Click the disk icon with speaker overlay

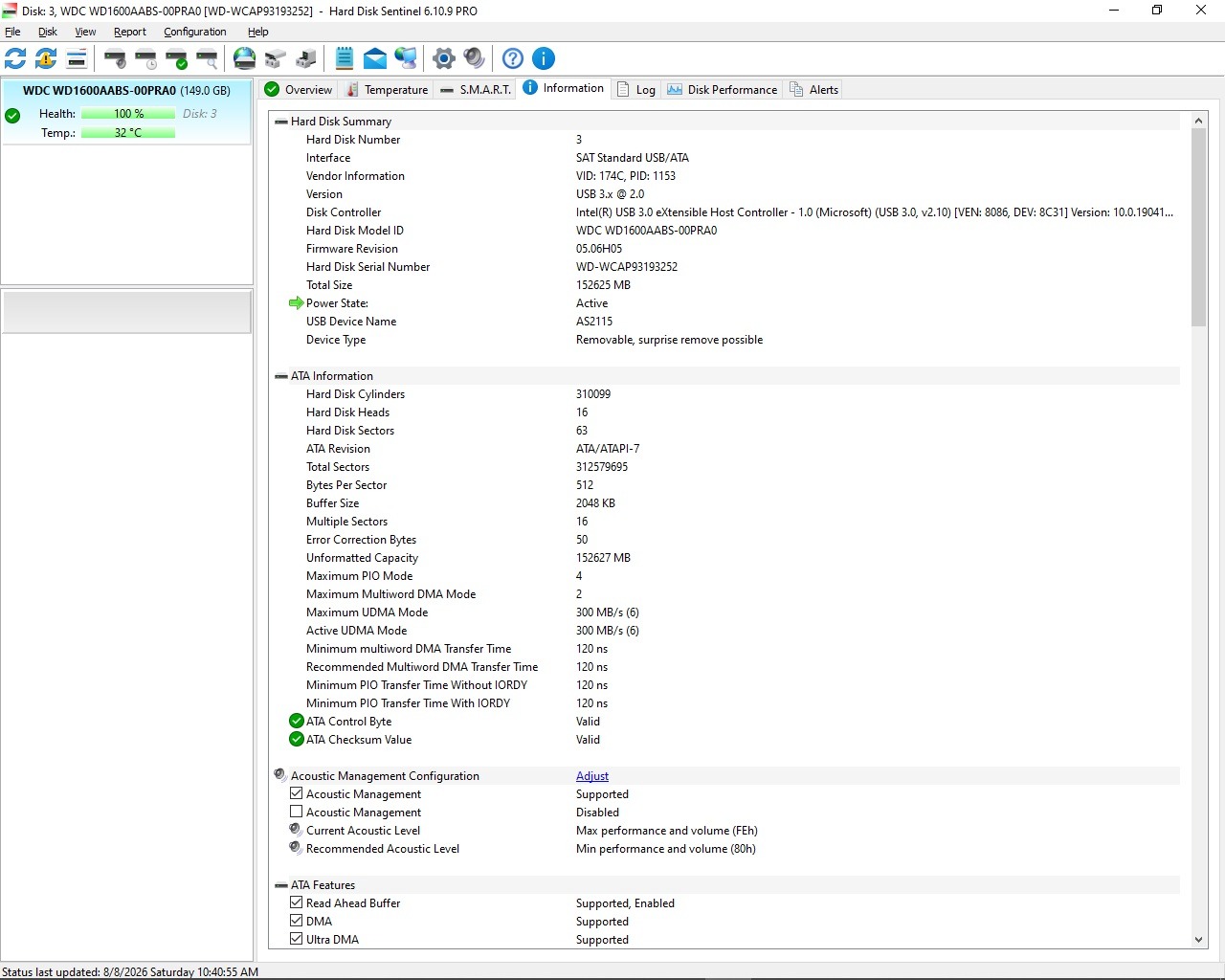115,58
